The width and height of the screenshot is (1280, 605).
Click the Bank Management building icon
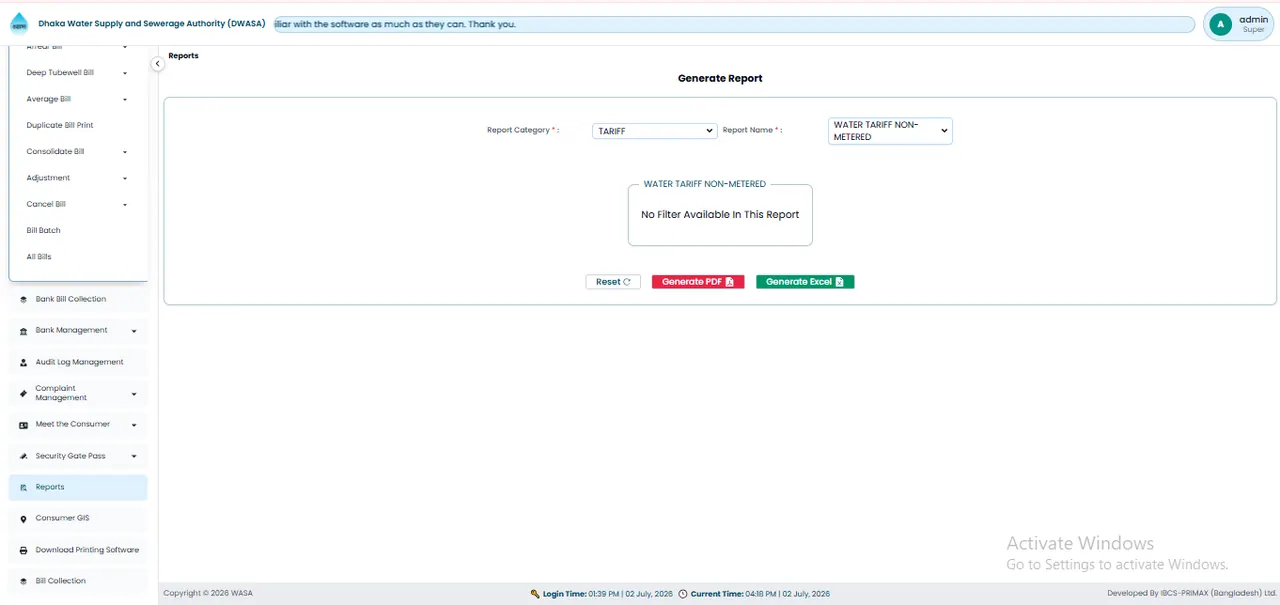(x=23, y=331)
